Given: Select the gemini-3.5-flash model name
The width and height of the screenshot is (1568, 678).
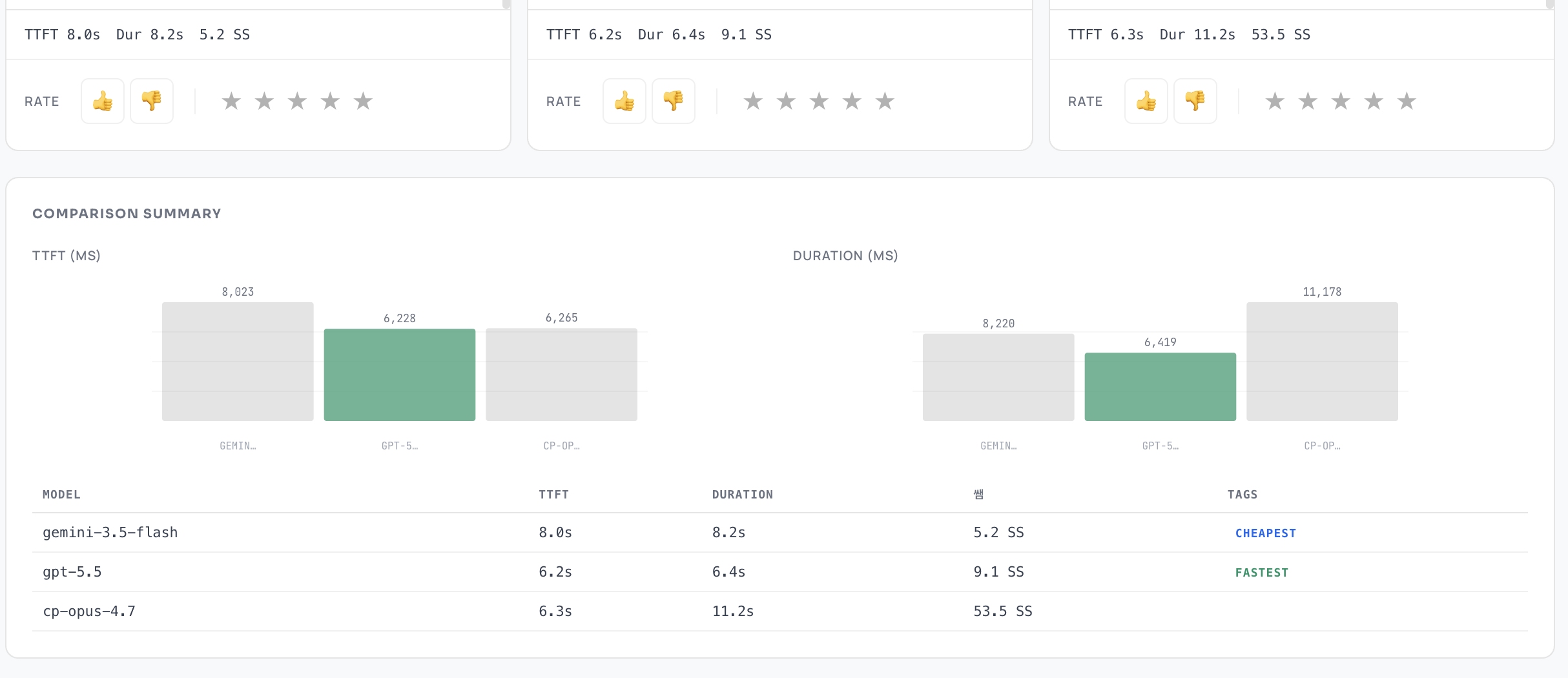Looking at the screenshot, I should point(110,533).
